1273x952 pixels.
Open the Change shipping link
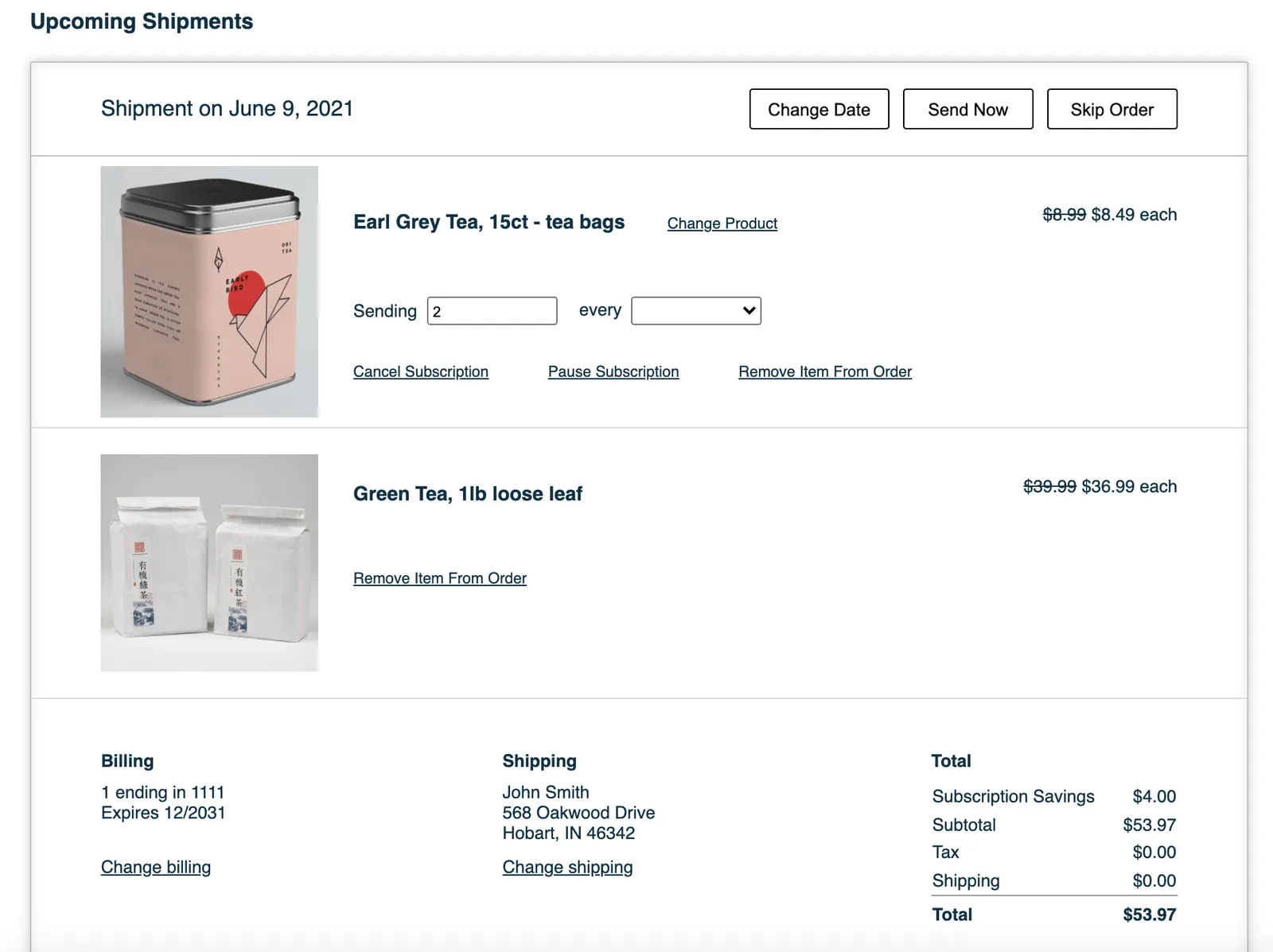tap(567, 867)
